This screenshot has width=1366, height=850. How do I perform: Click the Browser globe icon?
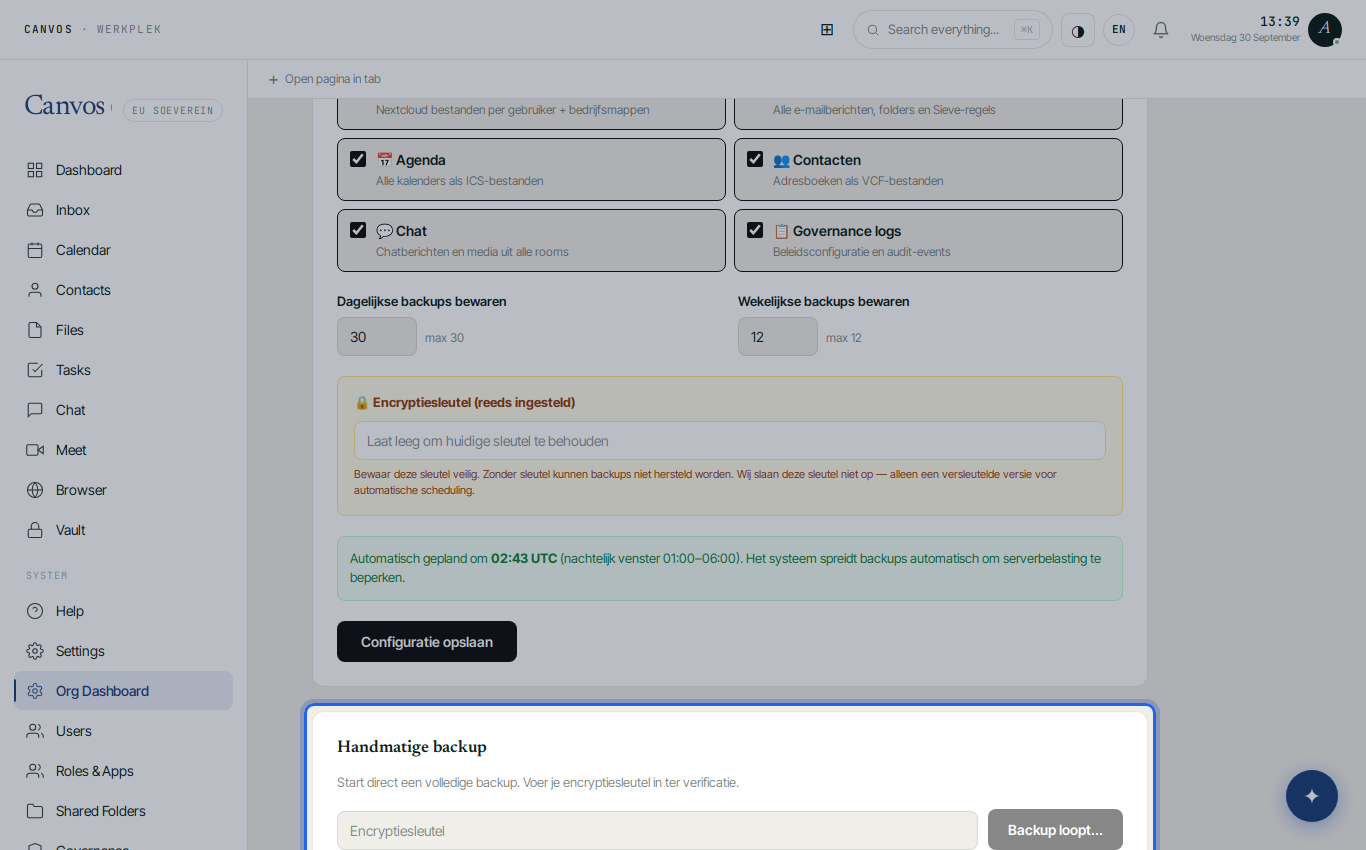pyautogui.click(x=35, y=490)
